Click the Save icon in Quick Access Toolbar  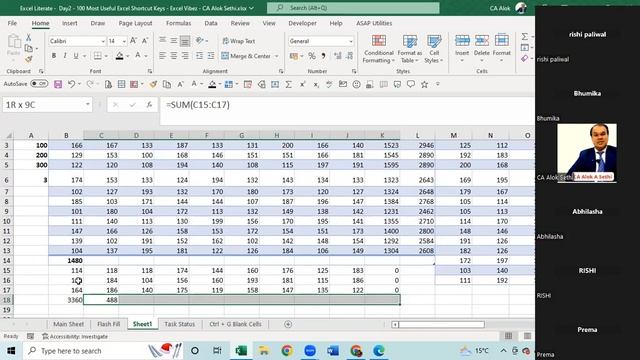58,84
